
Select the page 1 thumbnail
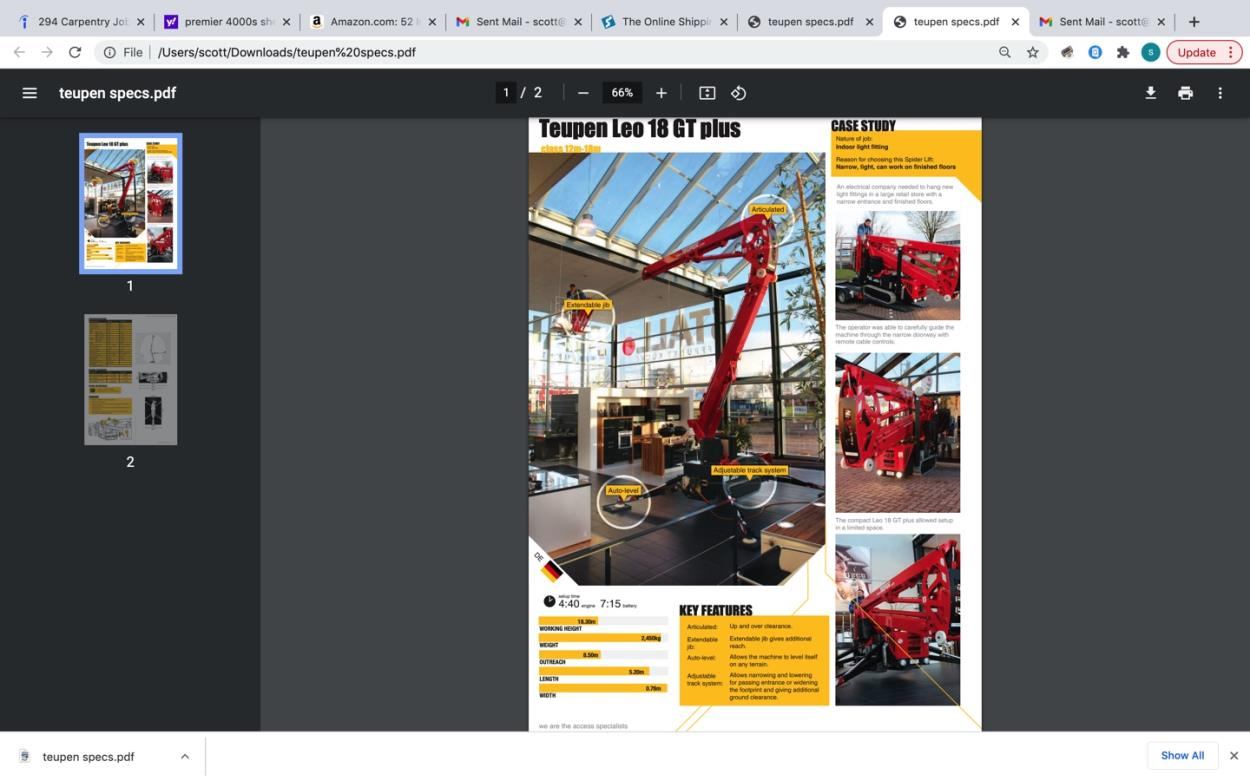[x=131, y=203]
